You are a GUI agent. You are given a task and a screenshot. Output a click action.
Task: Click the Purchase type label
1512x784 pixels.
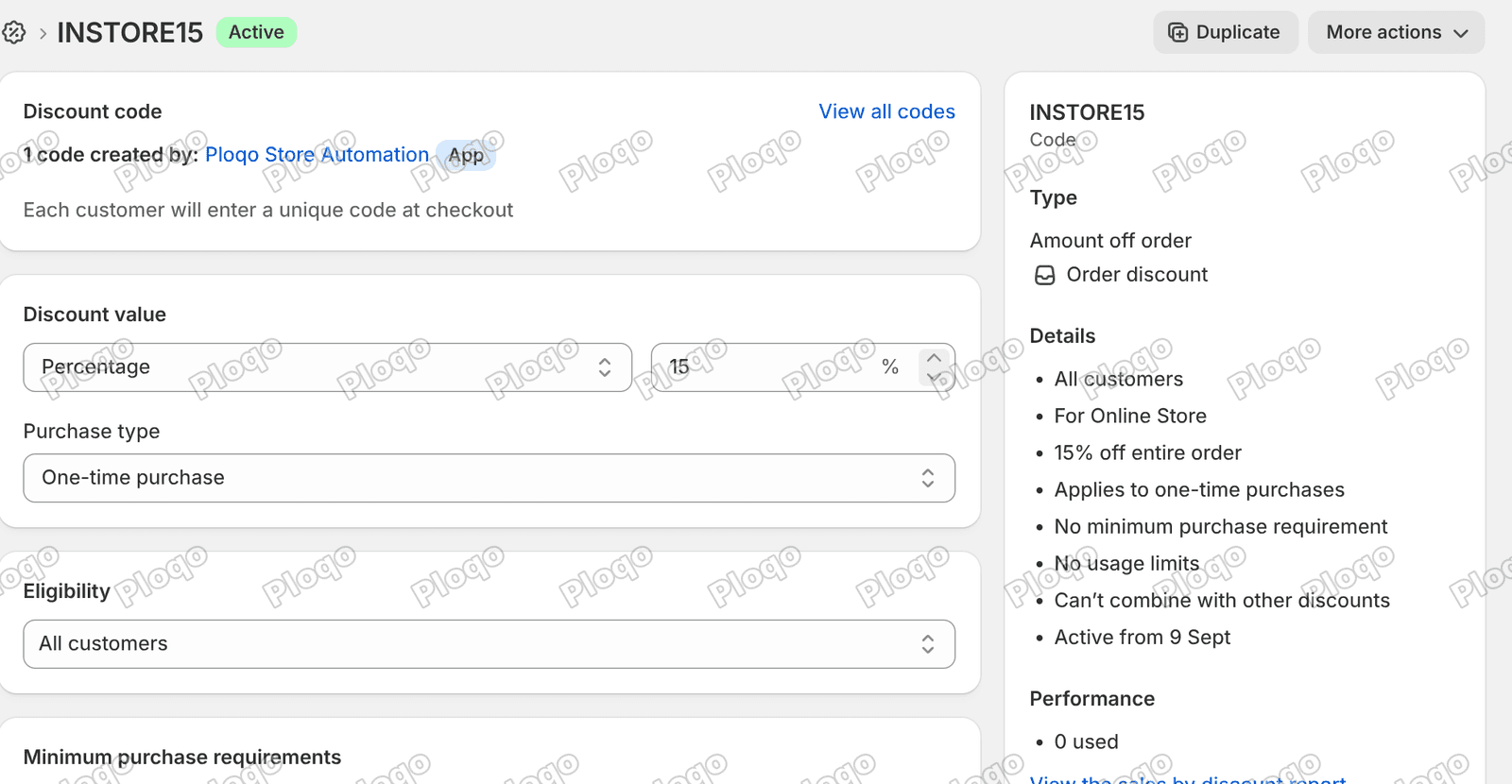point(92,432)
